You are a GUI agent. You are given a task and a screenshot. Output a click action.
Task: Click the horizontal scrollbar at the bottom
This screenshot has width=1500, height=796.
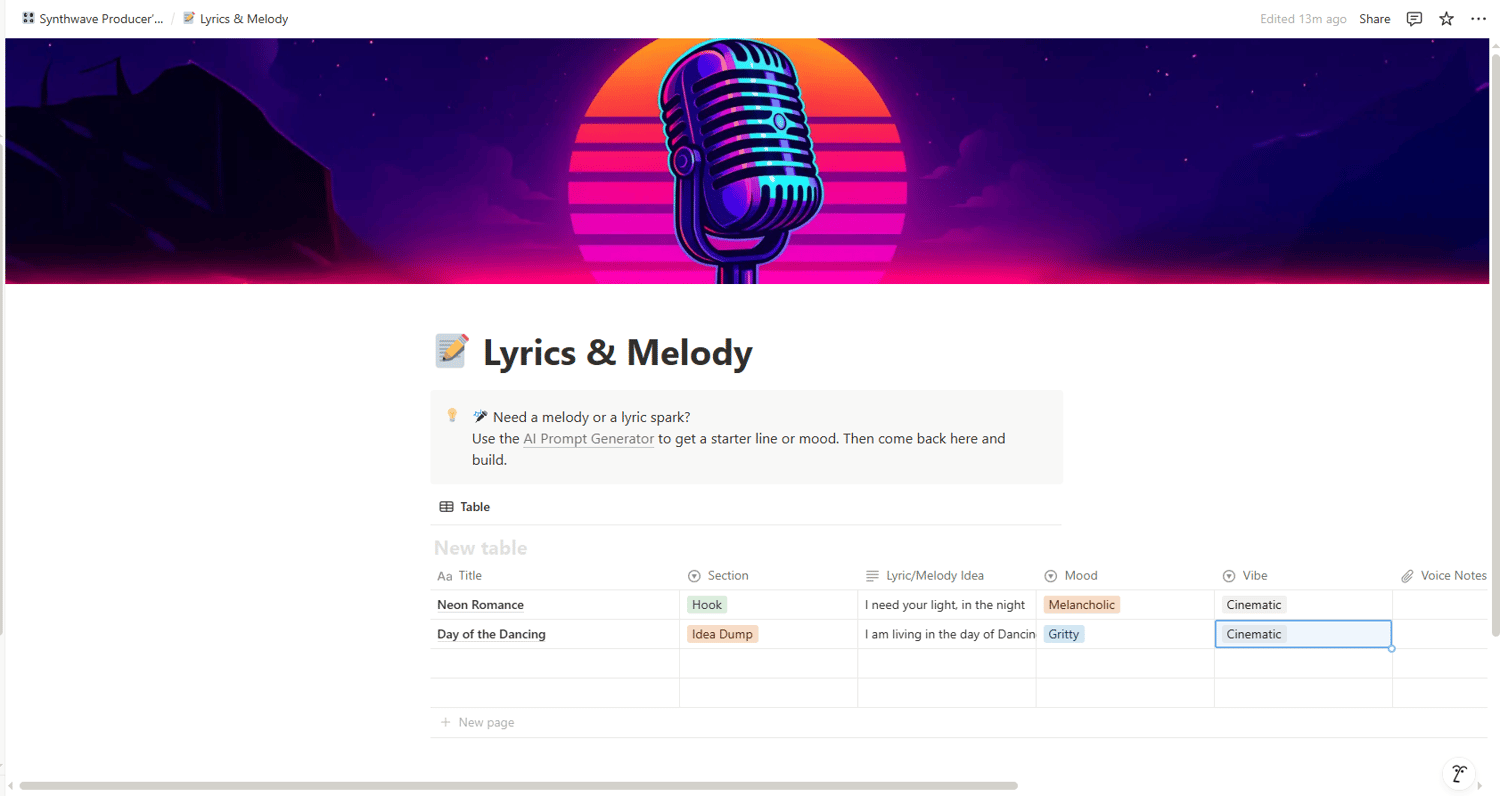(x=518, y=786)
